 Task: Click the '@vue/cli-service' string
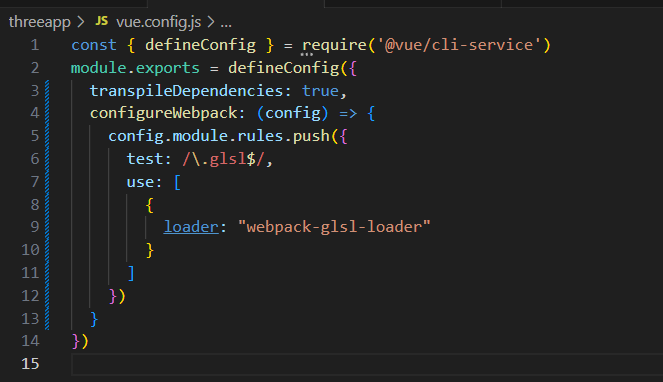(x=458, y=45)
